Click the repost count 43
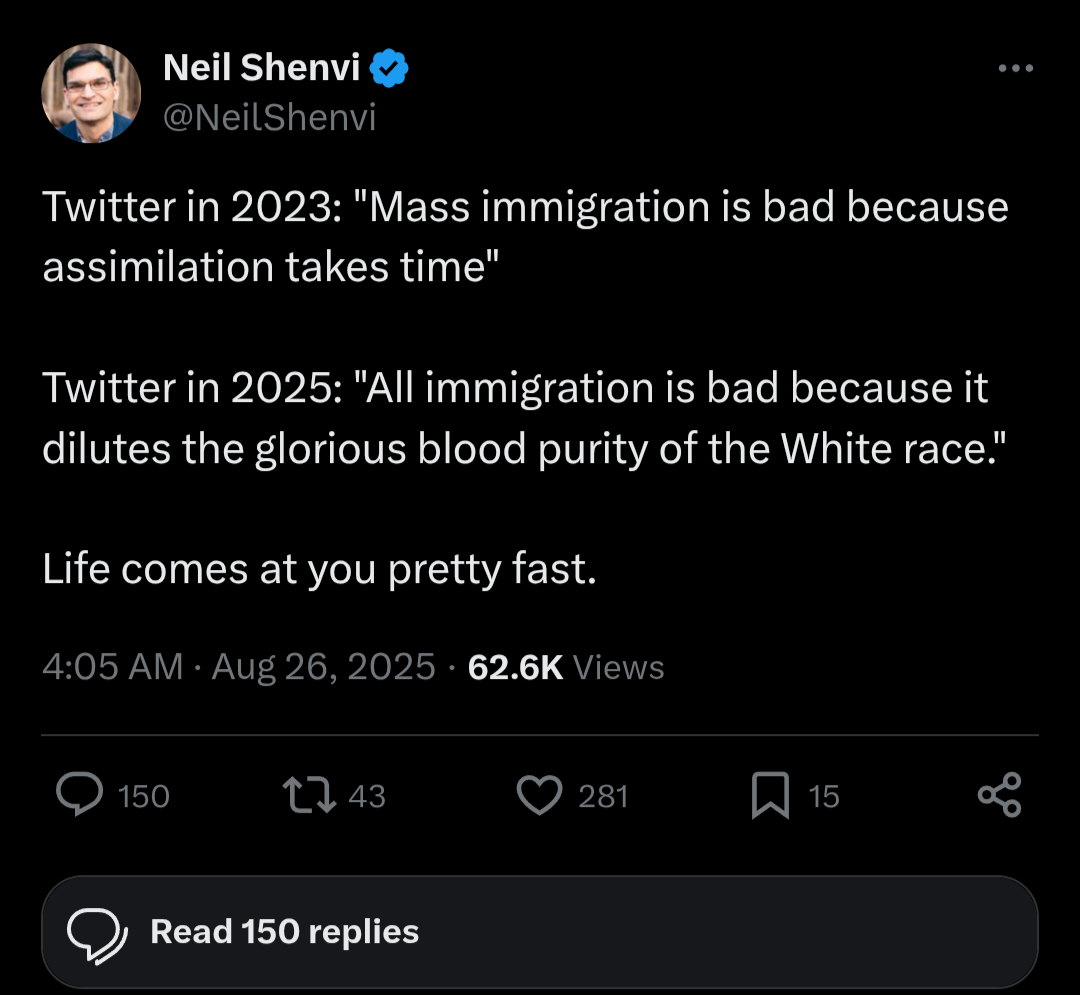The image size is (1080, 995). (367, 796)
